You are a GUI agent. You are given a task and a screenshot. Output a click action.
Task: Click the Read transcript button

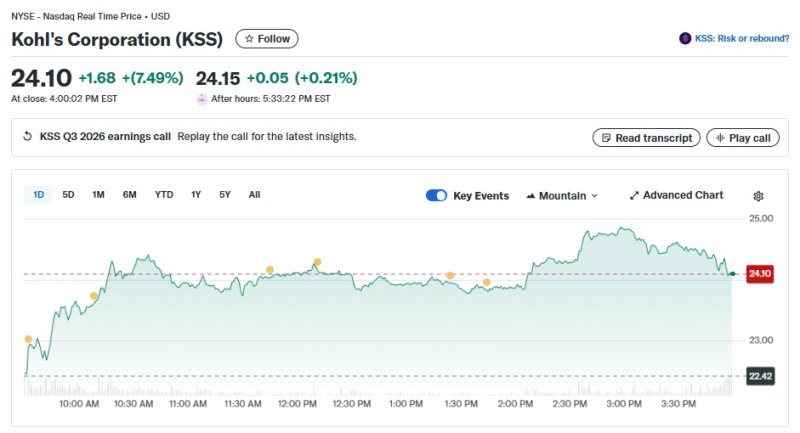point(646,138)
